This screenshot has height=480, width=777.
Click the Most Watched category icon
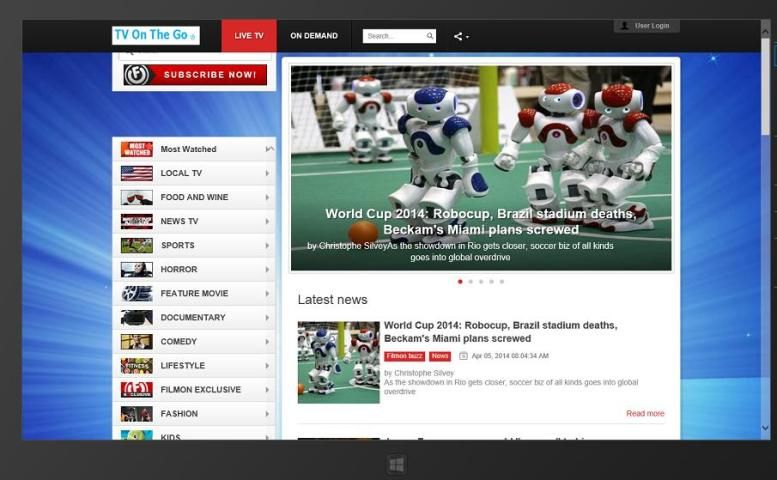click(137, 149)
